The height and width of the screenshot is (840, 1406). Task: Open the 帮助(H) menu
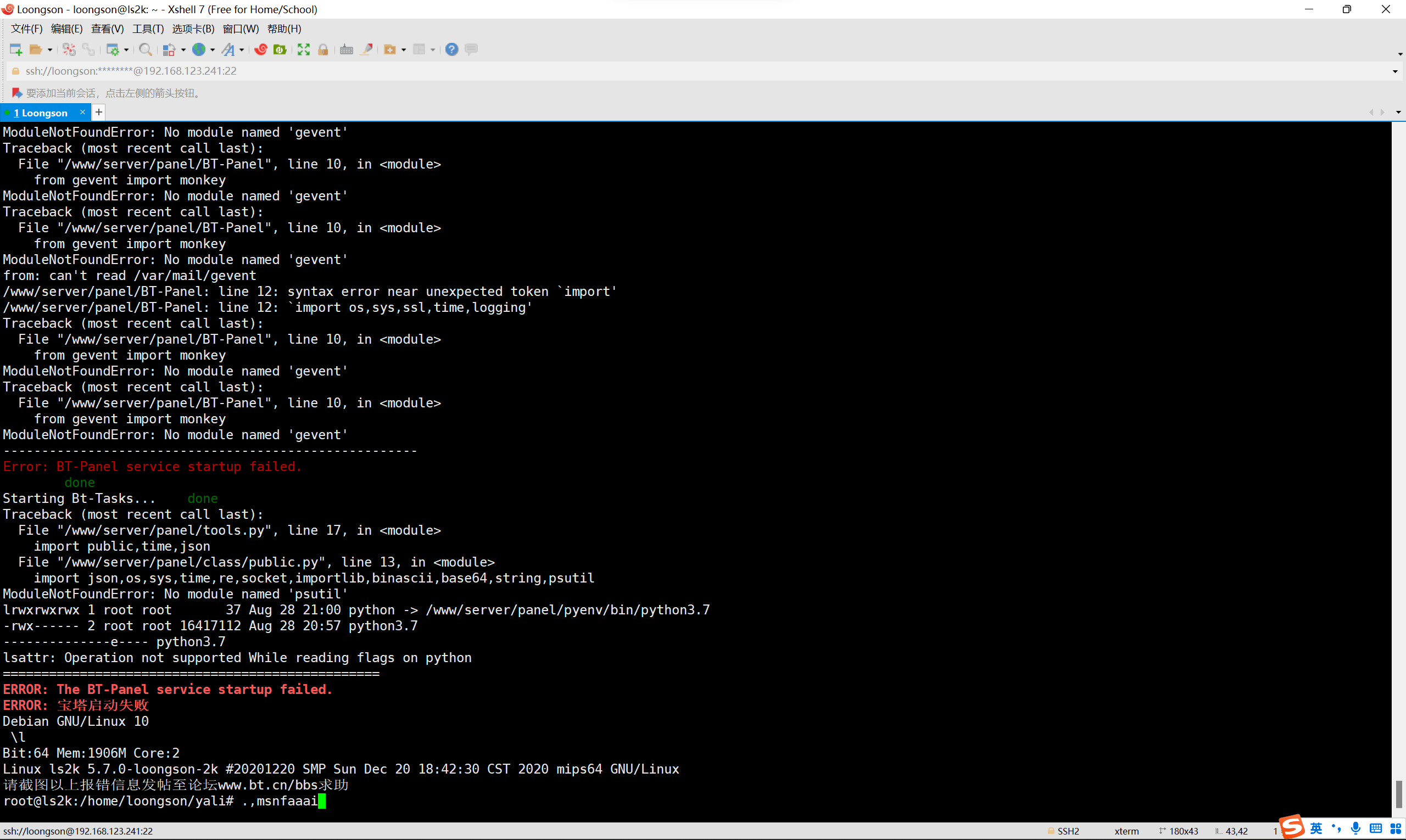pos(284,29)
